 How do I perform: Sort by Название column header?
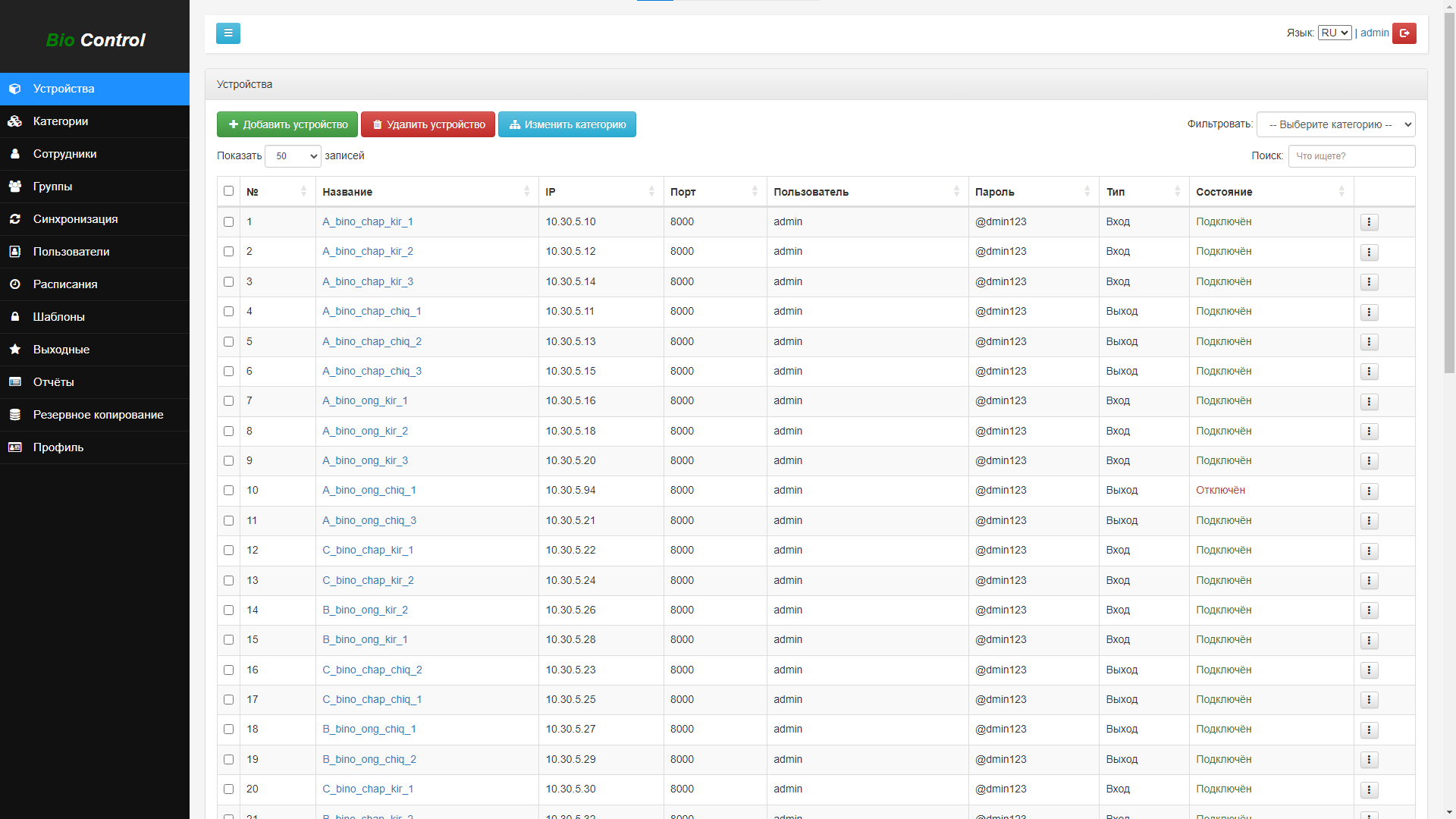click(427, 192)
